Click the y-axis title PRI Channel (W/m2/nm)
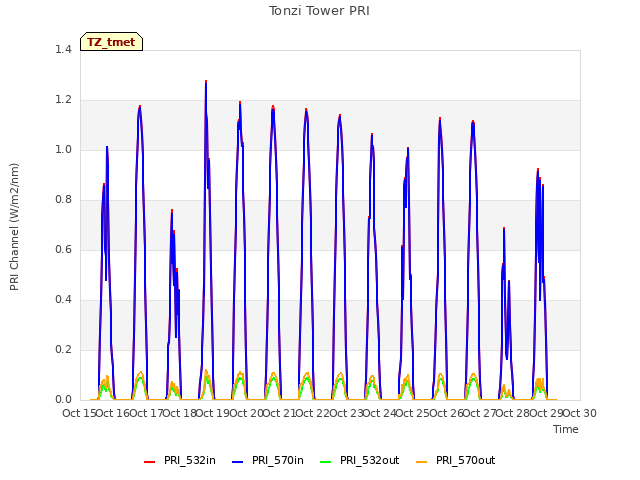This screenshot has width=640, height=480. [x=14, y=227]
